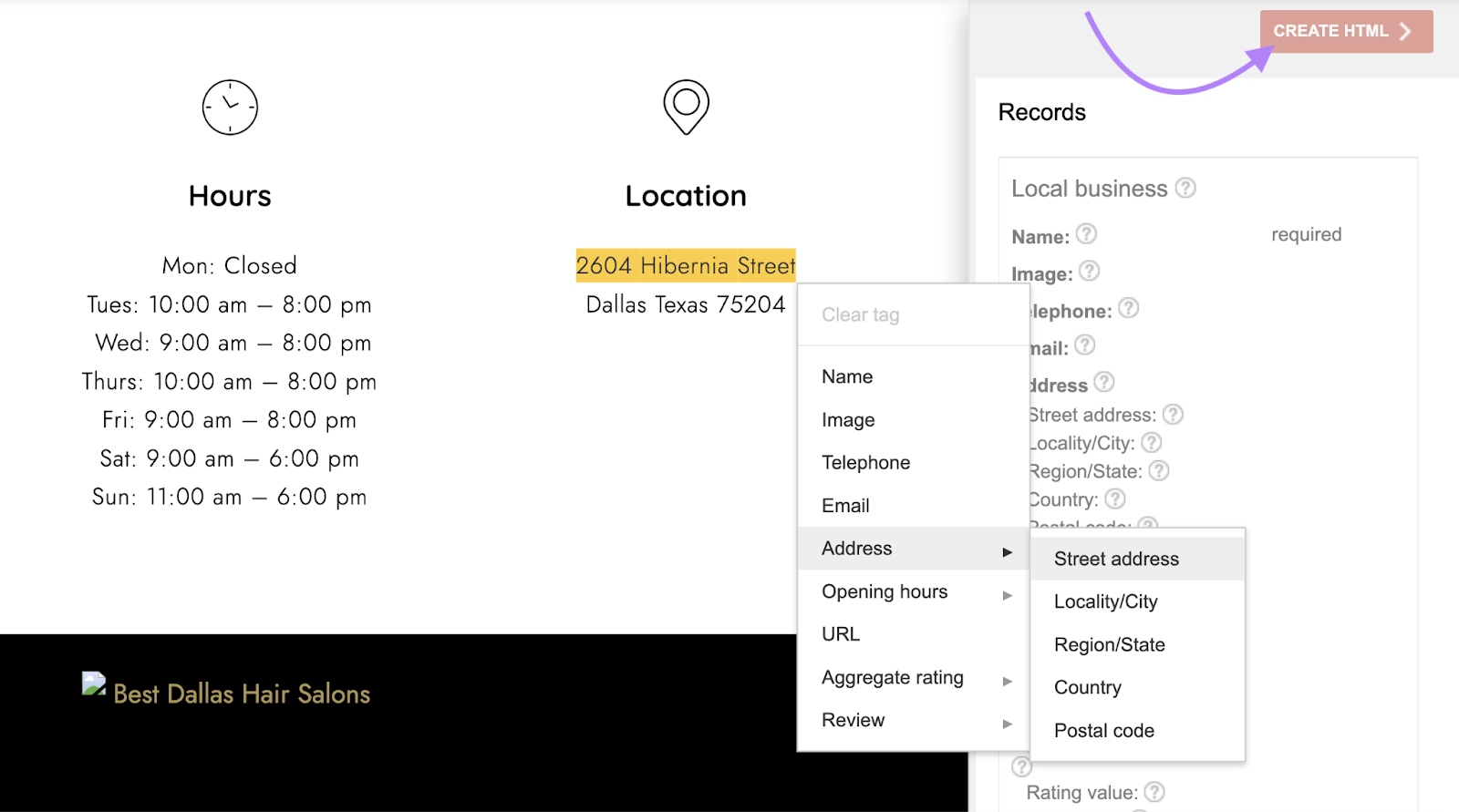
Task: Expand the Opening hours submenu
Action: tap(1007, 595)
